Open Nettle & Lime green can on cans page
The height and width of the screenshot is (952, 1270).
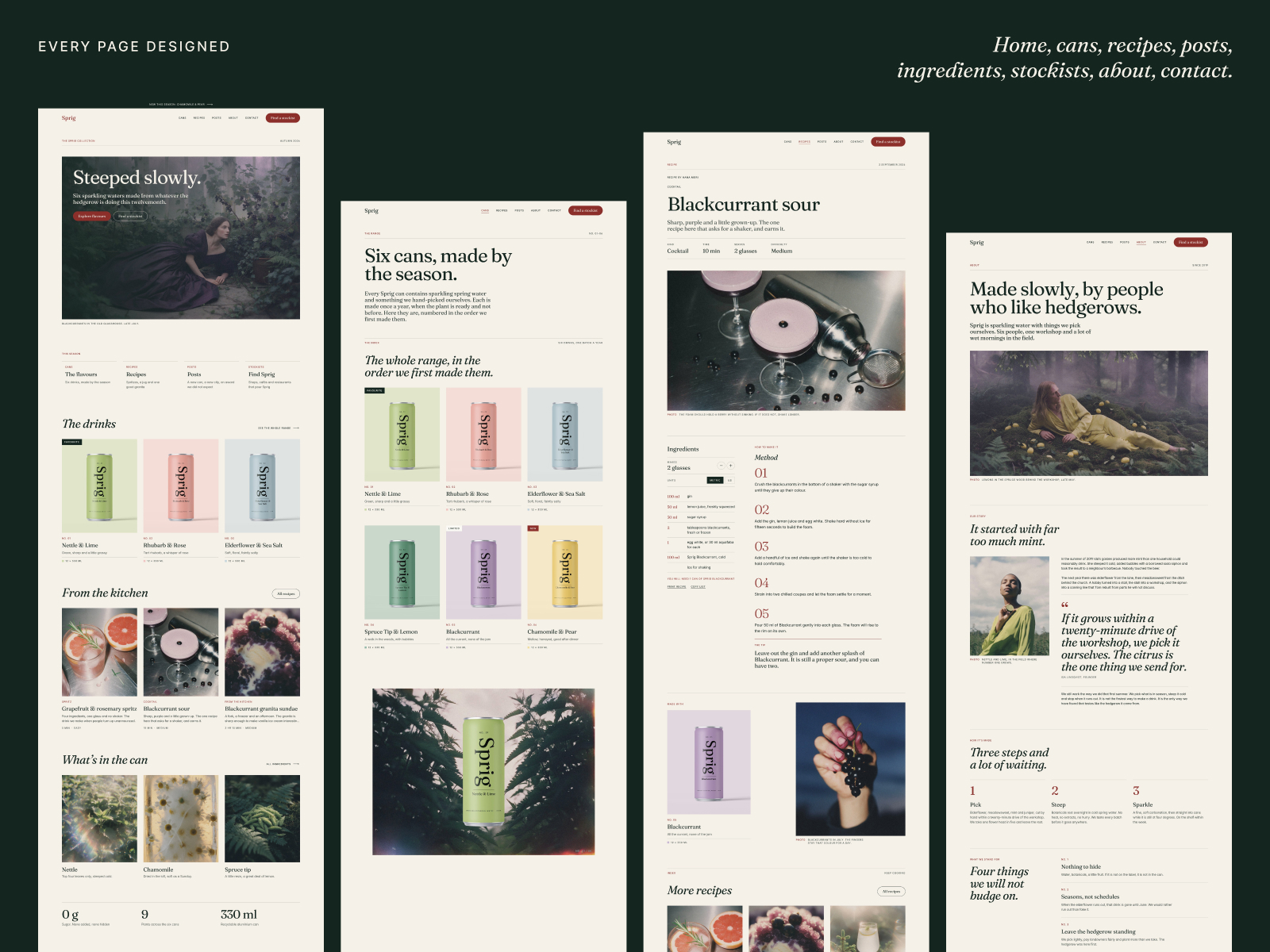[x=402, y=449]
